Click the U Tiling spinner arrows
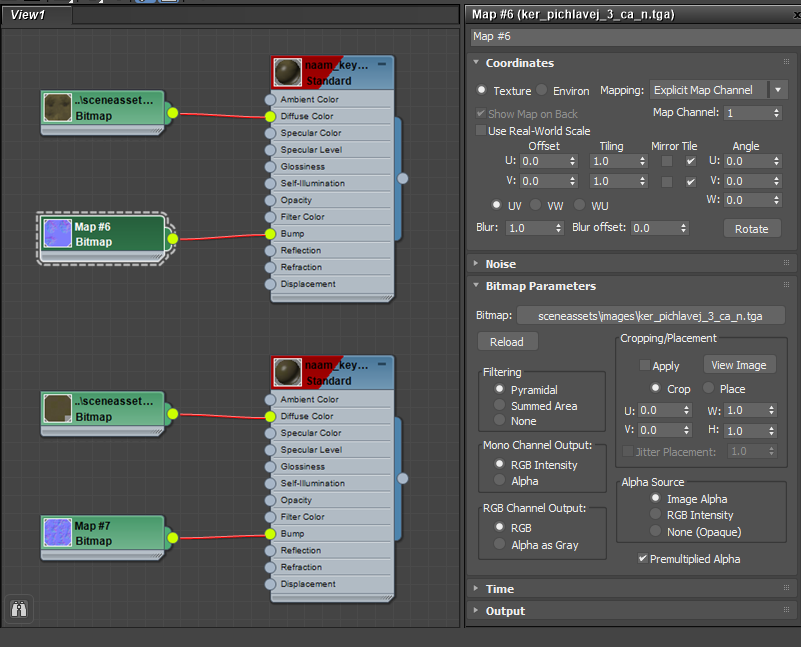Image resolution: width=801 pixels, height=647 pixels. click(x=642, y=161)
